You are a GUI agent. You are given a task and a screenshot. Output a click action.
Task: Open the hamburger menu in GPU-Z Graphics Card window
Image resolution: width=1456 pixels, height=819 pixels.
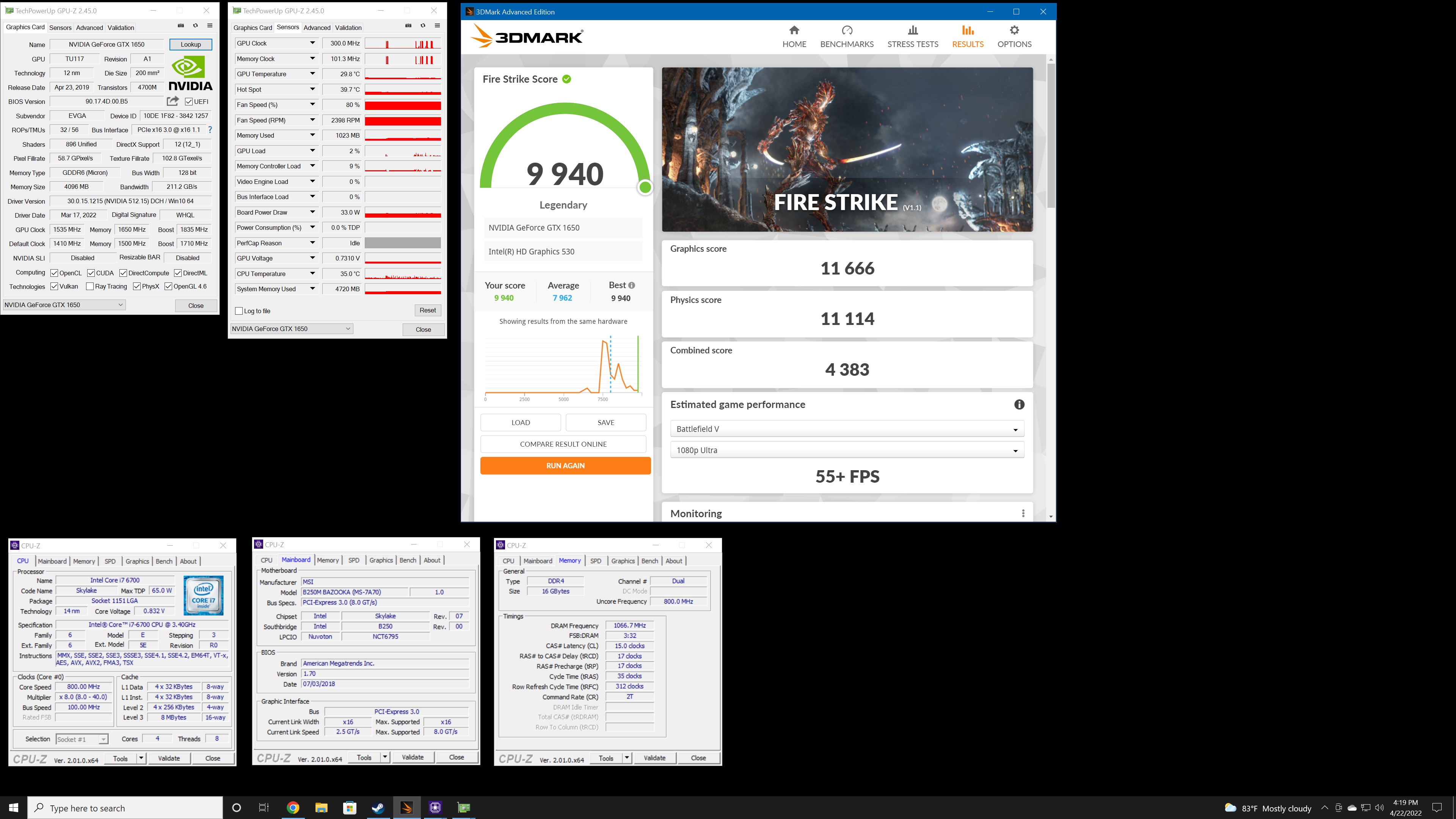click(210, 26)
